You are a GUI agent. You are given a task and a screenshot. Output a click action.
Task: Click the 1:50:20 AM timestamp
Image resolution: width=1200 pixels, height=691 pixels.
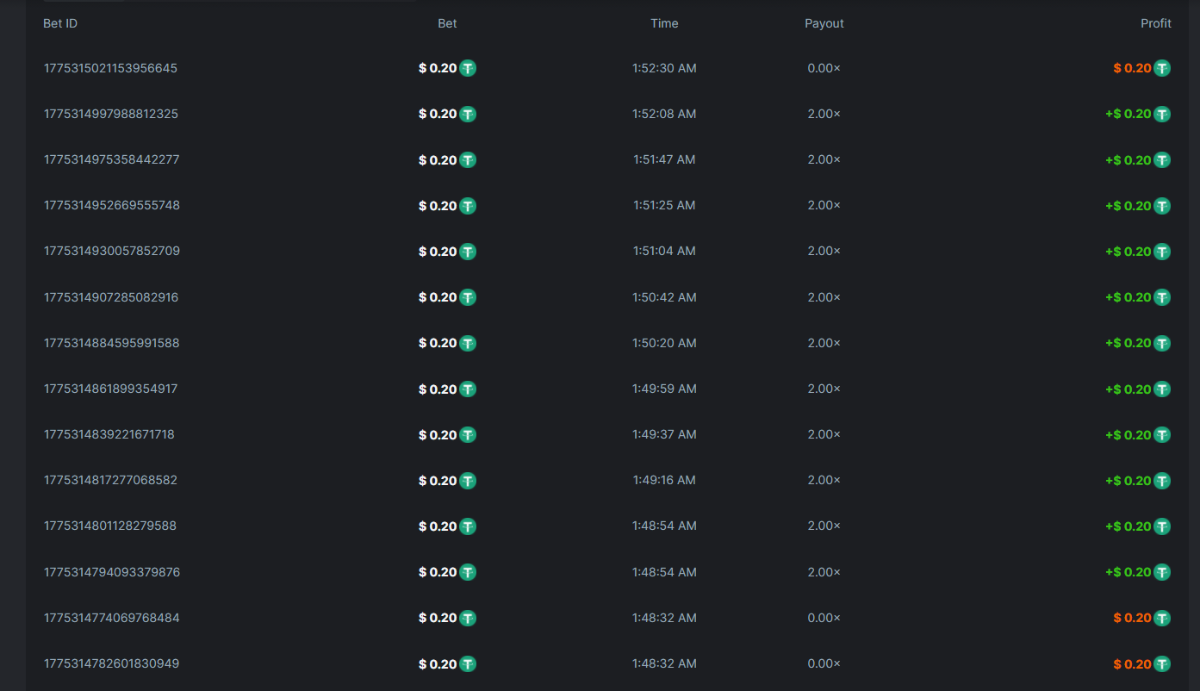(664, 343)
